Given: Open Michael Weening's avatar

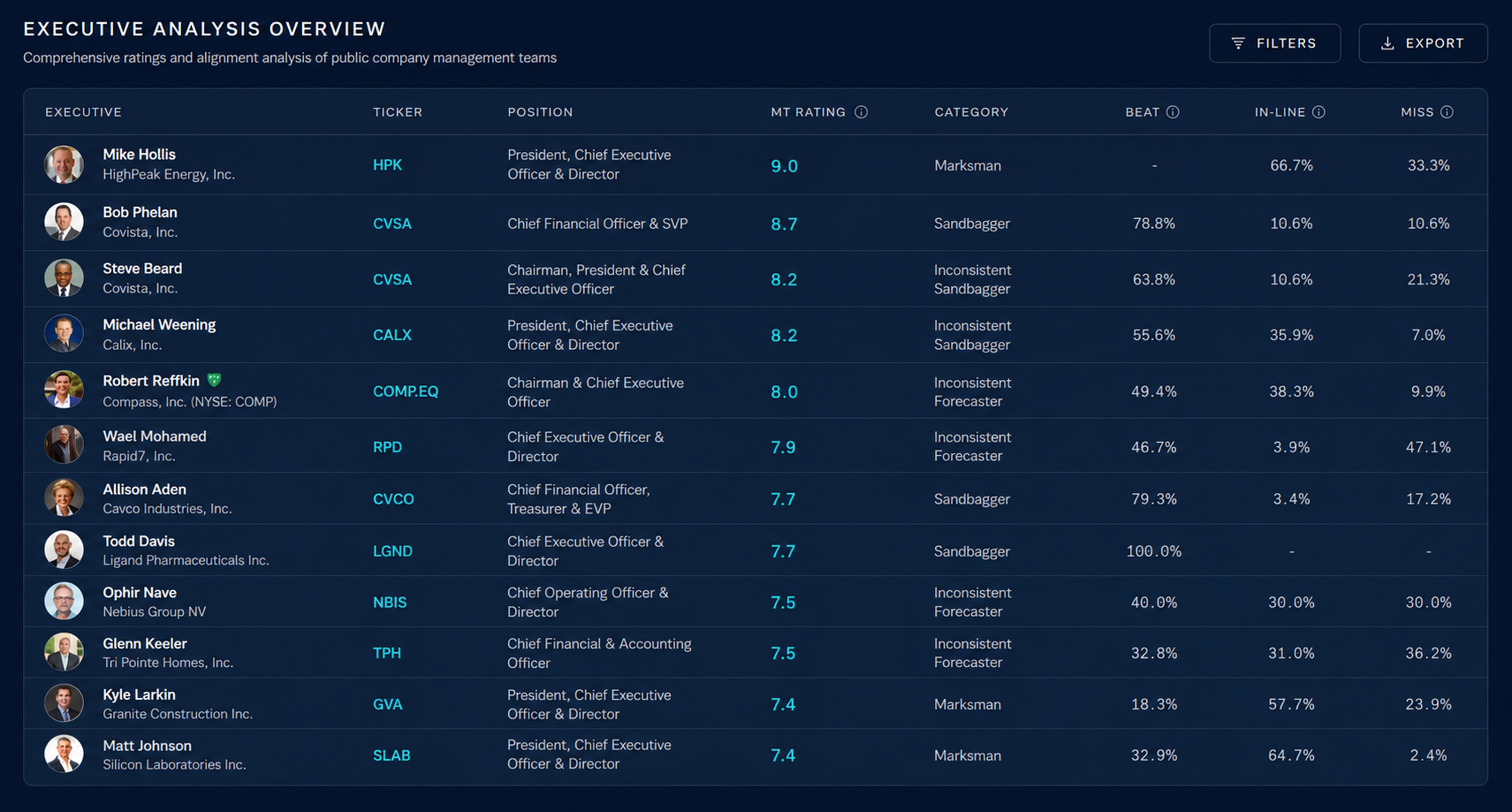Looking at the screenshot, I should (65, 334).
